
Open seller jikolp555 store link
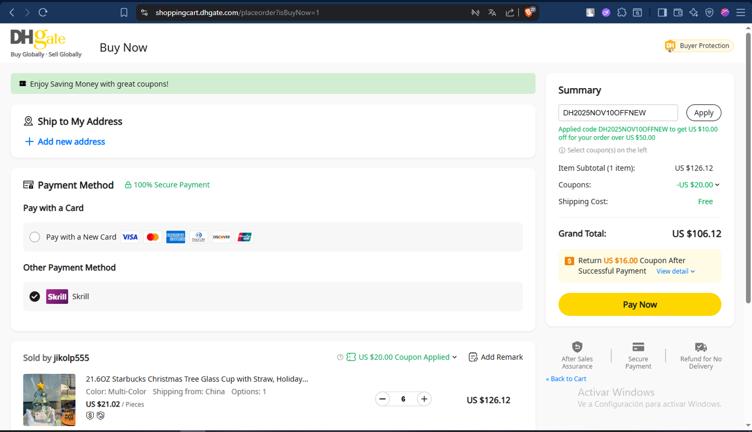click(71, 358)
